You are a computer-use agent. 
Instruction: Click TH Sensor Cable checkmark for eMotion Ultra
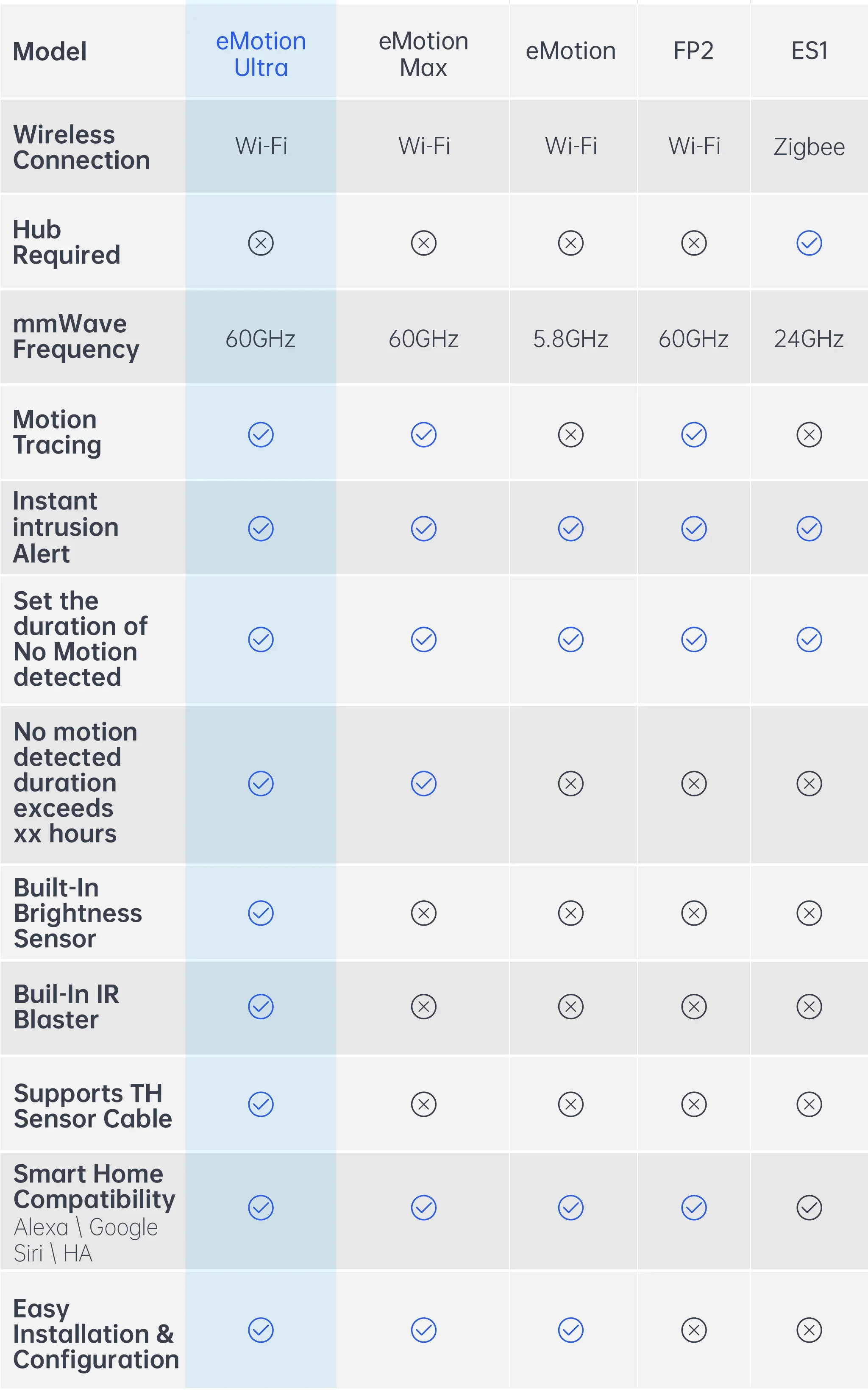pos(261,1104)
